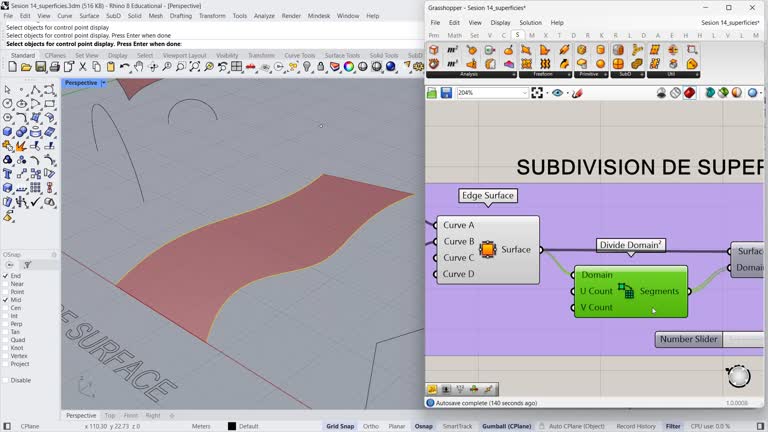Screen dimensions: 768x432
Task: Expand the Freeform panel in Grasshopper ribbon
Action: pyautogui.click(x=569, y=74)
